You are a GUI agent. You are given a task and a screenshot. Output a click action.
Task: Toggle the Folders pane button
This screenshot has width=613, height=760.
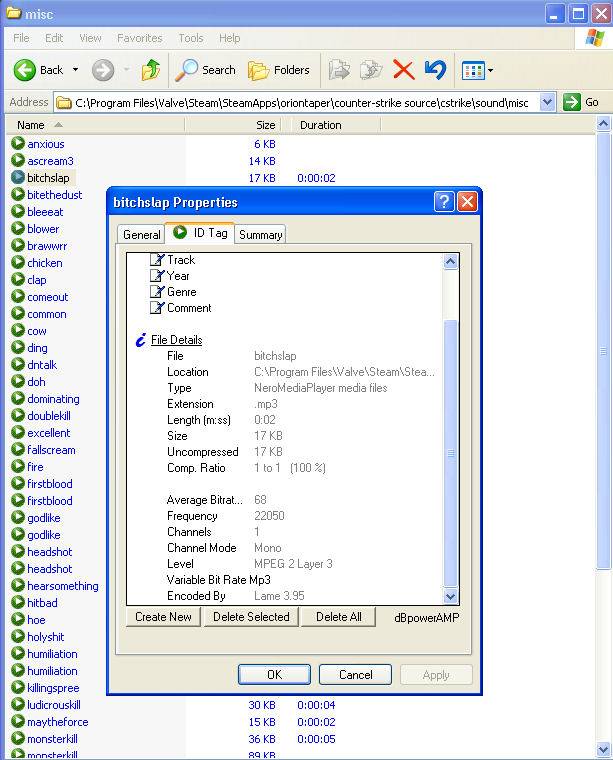point(279,70)
